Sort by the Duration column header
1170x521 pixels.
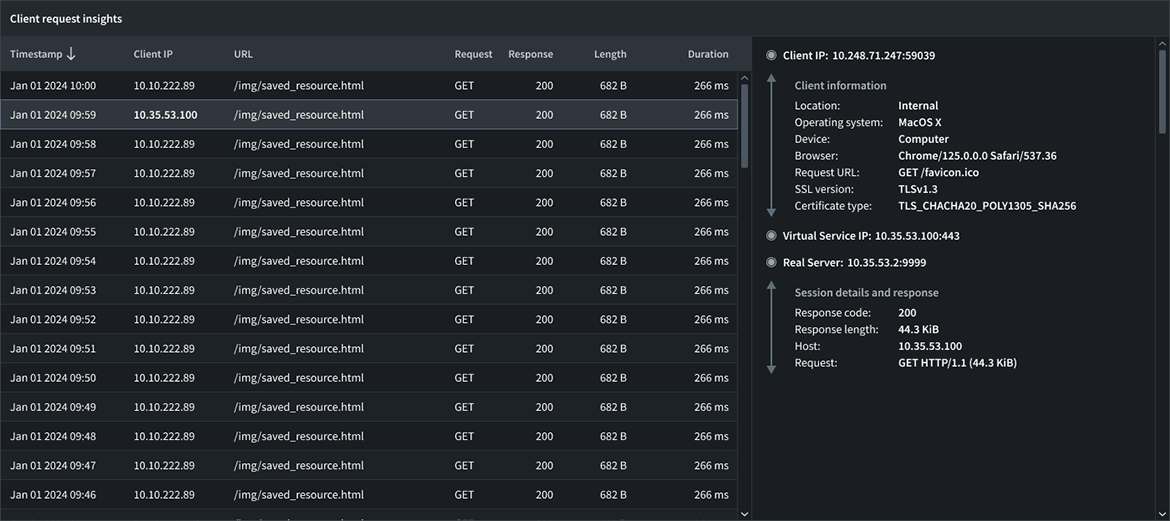pyautogui.click(x=707, y=54)
